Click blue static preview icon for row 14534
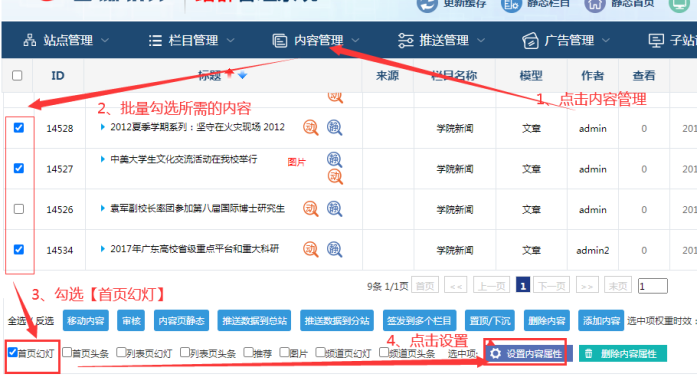The height and width of the screenshot is (384, 698). click(x=334, y=249)
